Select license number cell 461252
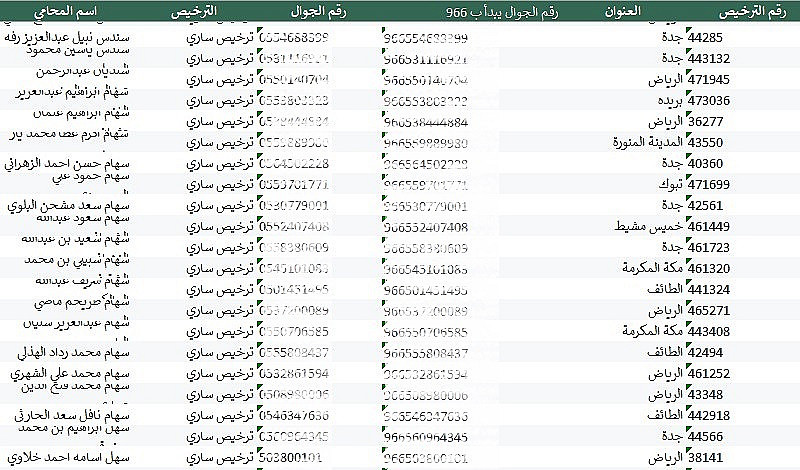 click(x=709, y=374)
